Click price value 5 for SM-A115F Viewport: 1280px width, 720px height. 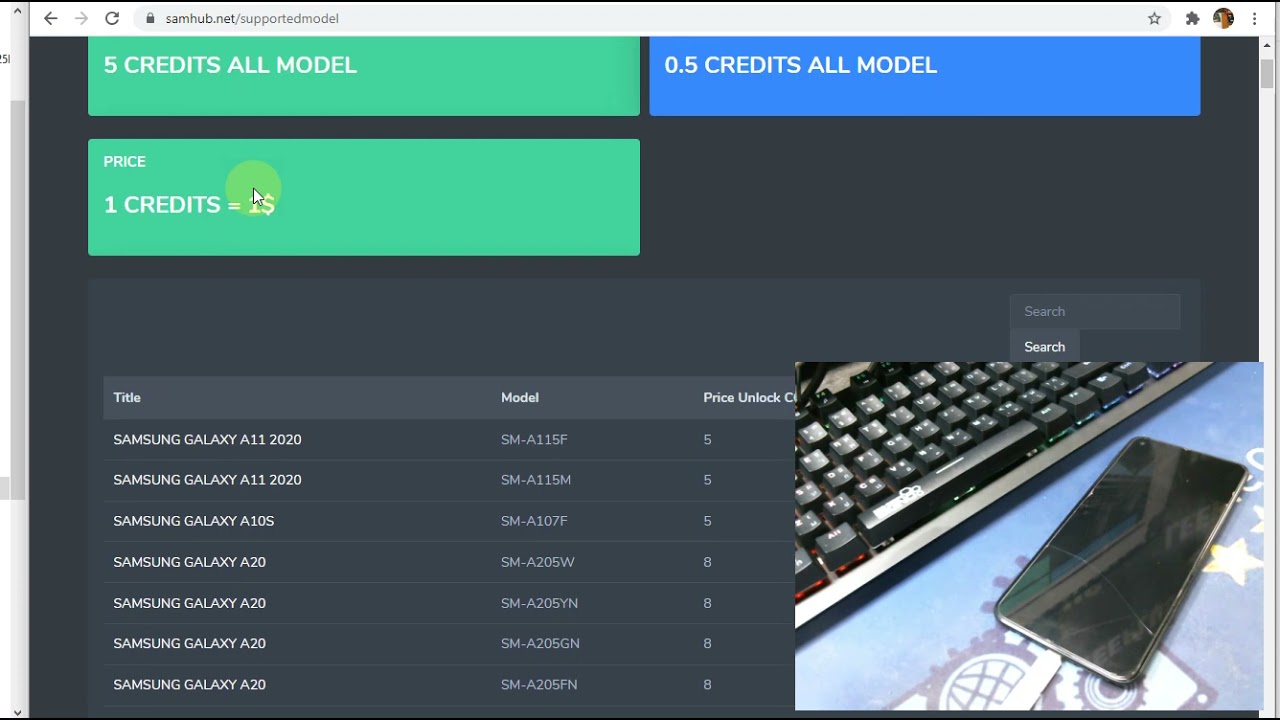(x=707, y=439)
